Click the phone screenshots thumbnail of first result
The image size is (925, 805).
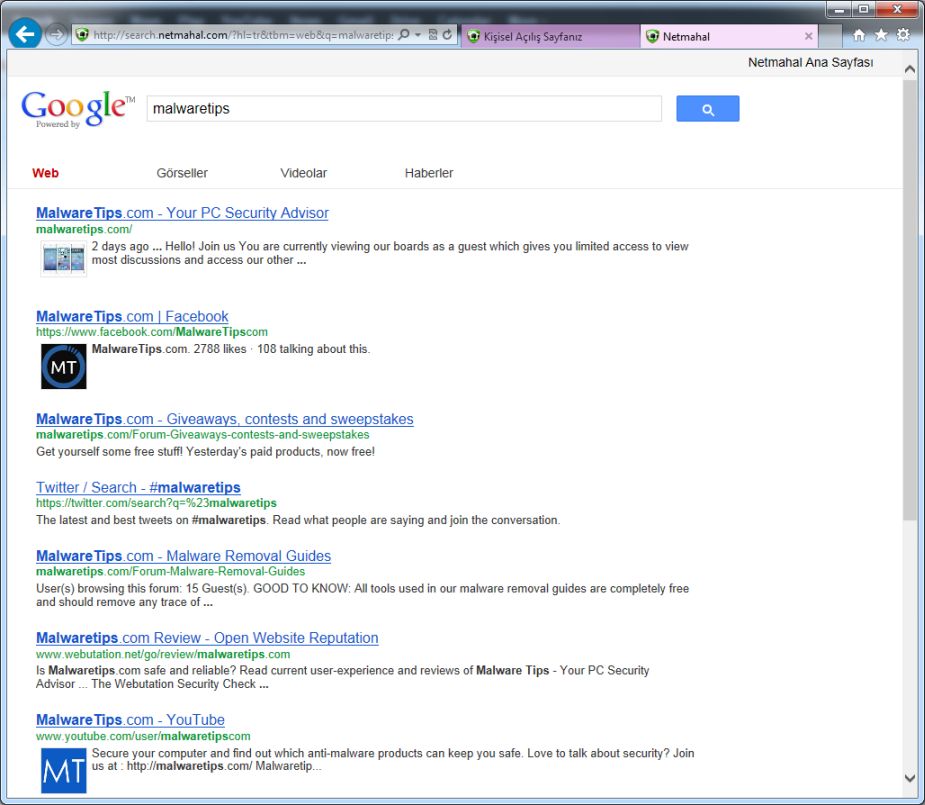[x=64, y=259]
